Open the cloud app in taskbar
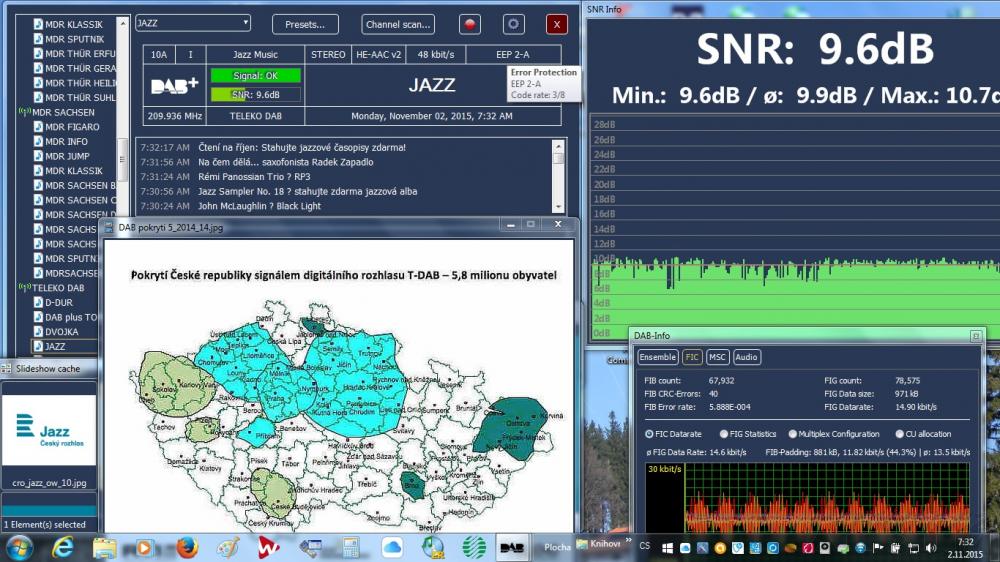The height and width of the screenshot is (562, 1000). click(392, 548)
